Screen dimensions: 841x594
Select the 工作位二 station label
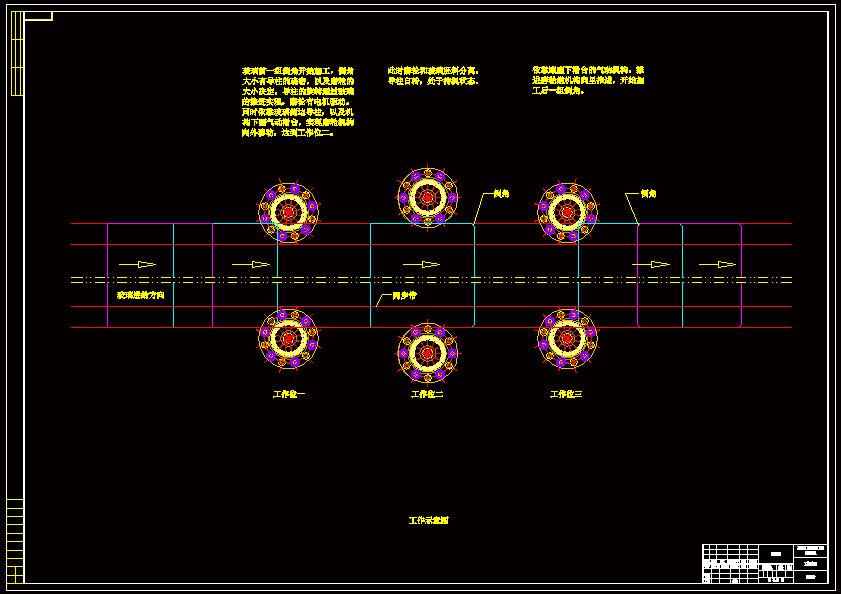427,394
